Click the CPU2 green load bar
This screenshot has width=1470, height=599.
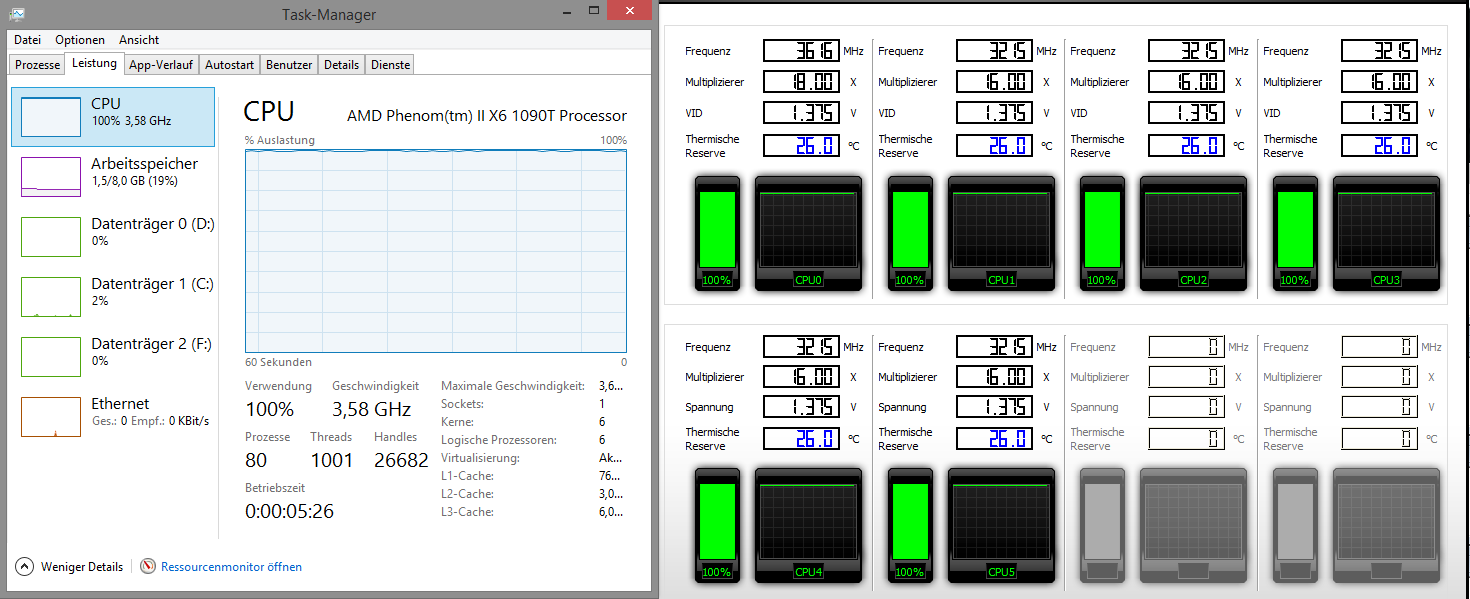pyautogui.click(x=1102, y=229)
